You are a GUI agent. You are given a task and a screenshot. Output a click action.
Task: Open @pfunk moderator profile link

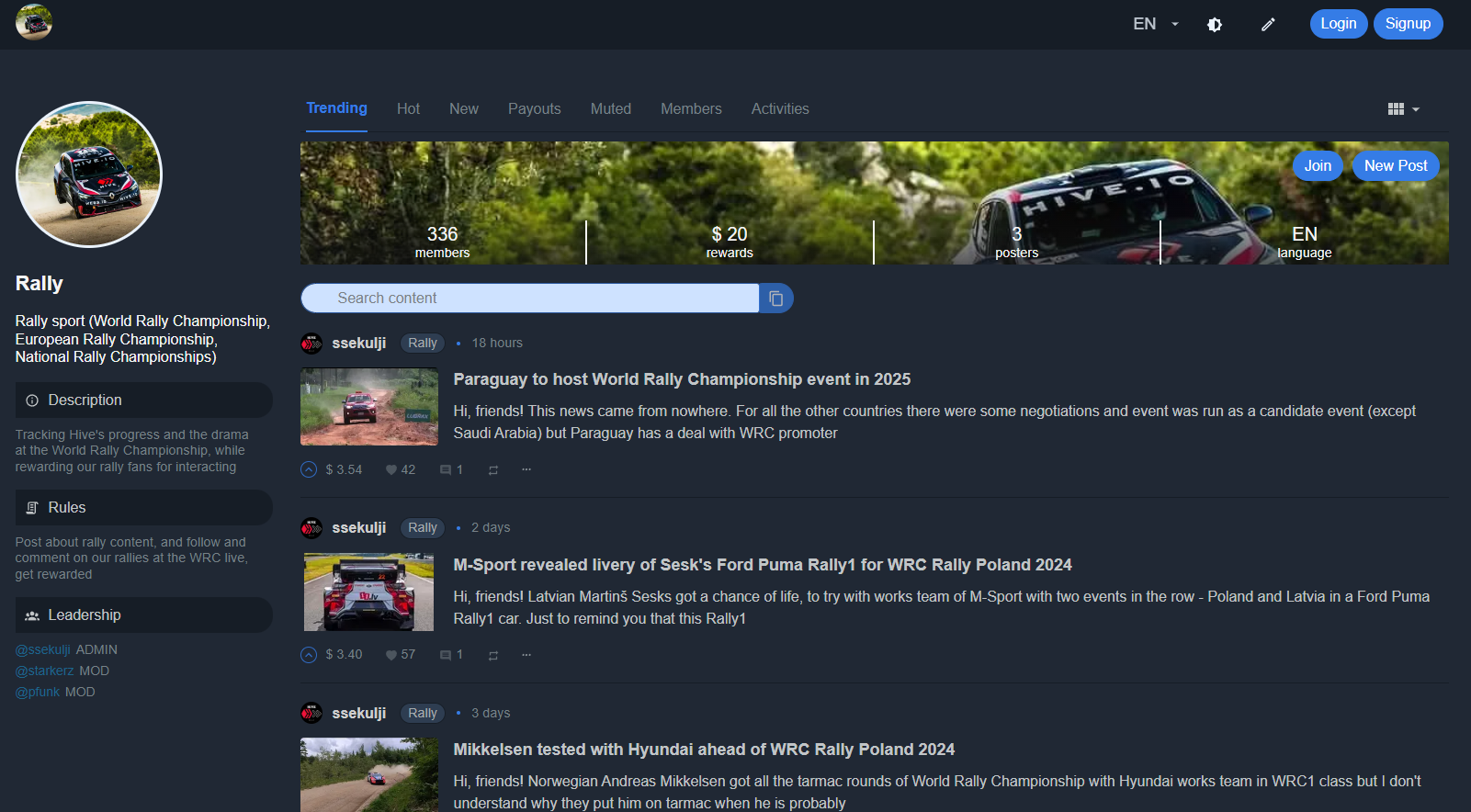tap(38, 692)
